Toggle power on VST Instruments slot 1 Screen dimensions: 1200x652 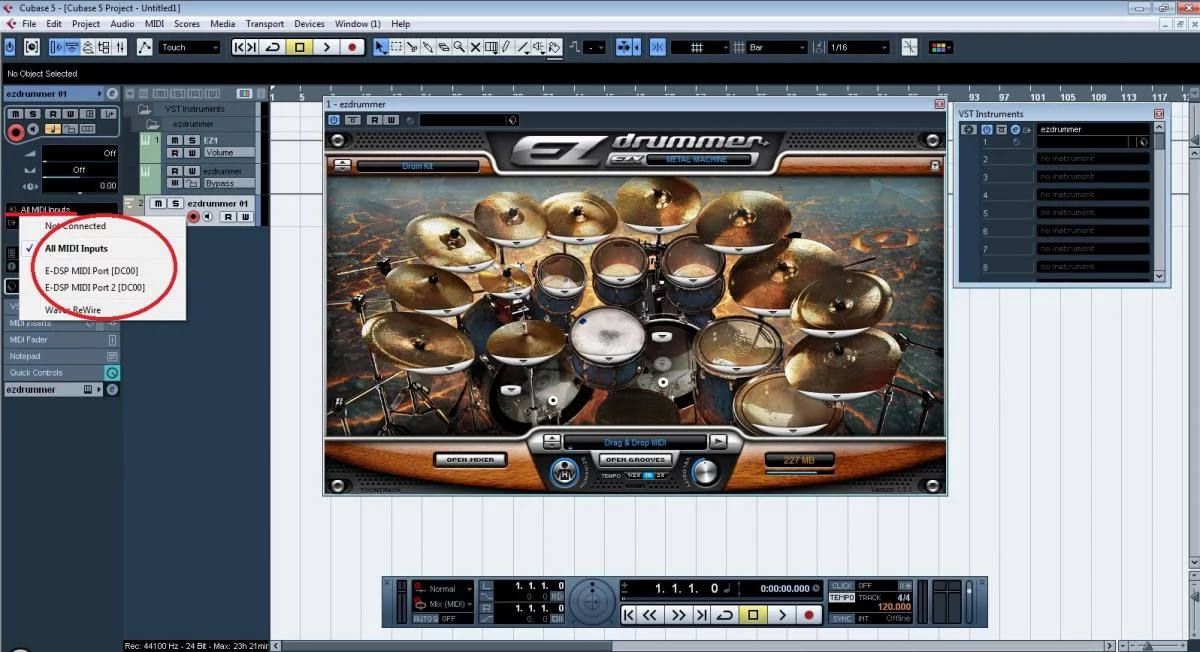tap(986, 129)
